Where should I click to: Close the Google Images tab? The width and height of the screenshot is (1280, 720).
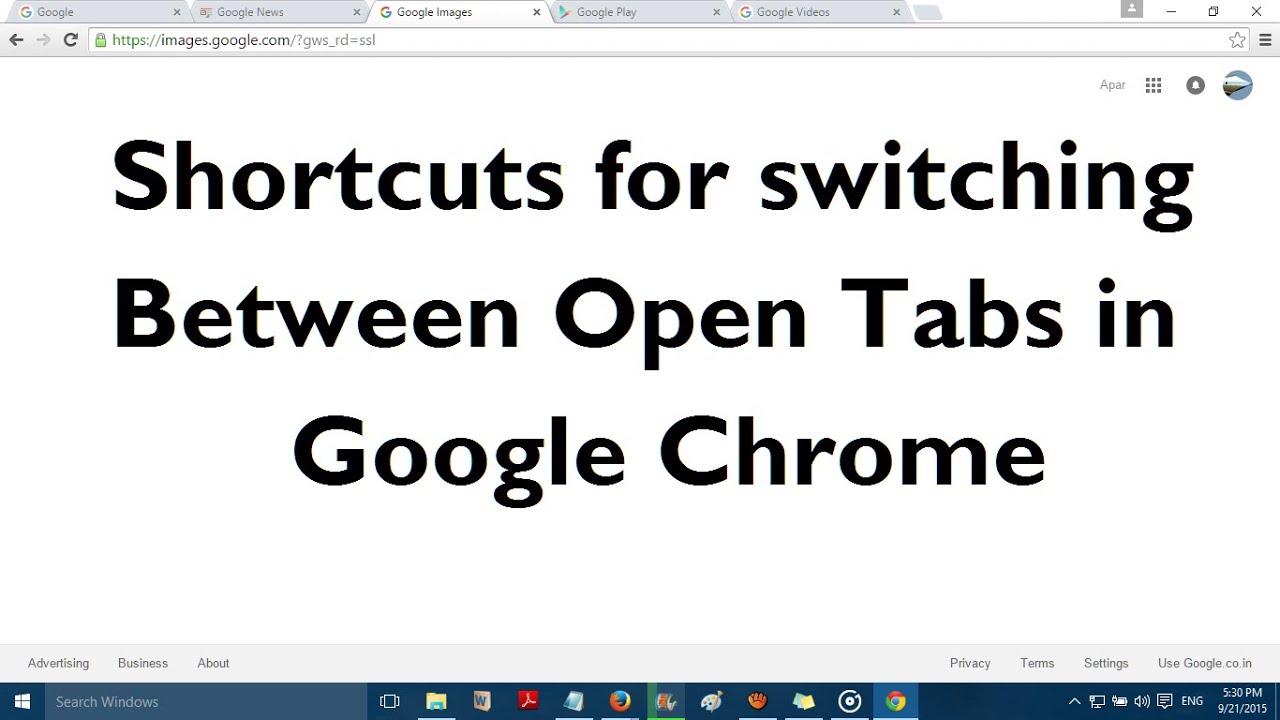537,12
